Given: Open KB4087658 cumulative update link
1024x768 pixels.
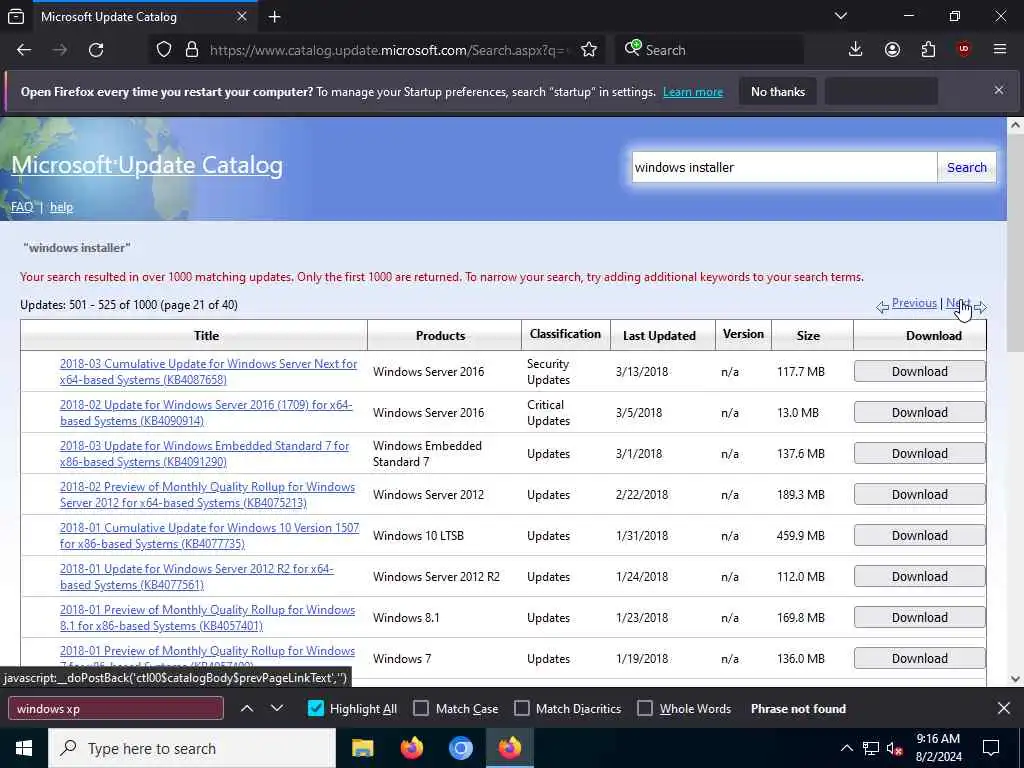Looking at the screenshot, I should pyautogui.click(x=208, y=372).
